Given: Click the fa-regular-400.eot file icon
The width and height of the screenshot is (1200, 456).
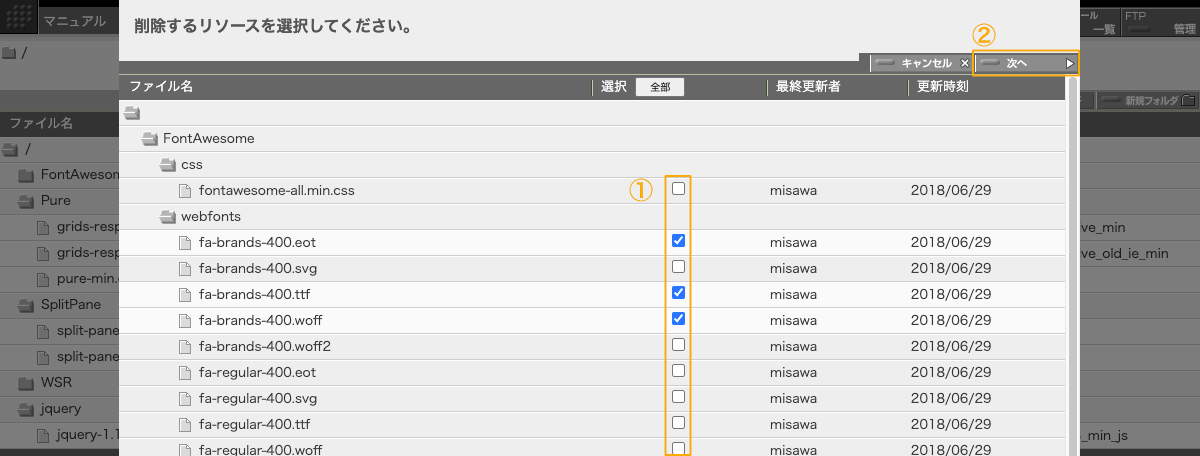Looking at the screenshot, I should coord(185,372).
